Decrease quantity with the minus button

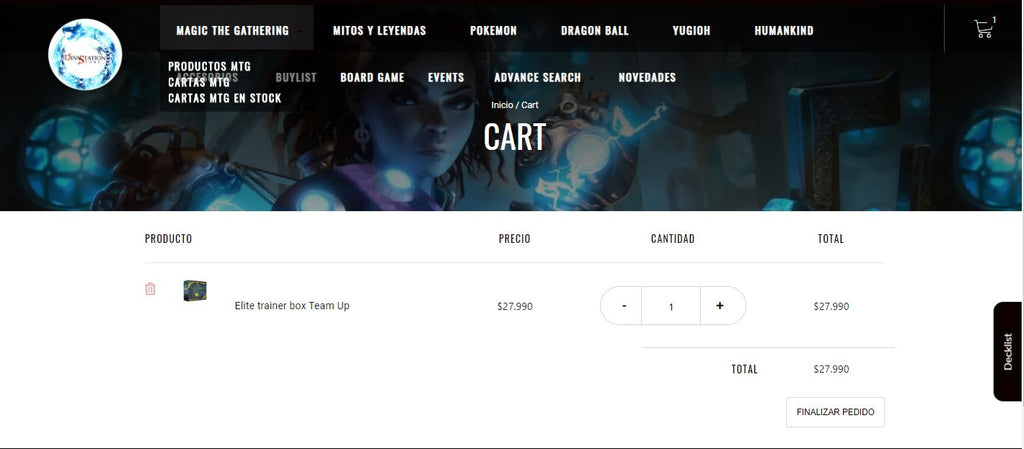pyautogui.click(x=624, y=305)
